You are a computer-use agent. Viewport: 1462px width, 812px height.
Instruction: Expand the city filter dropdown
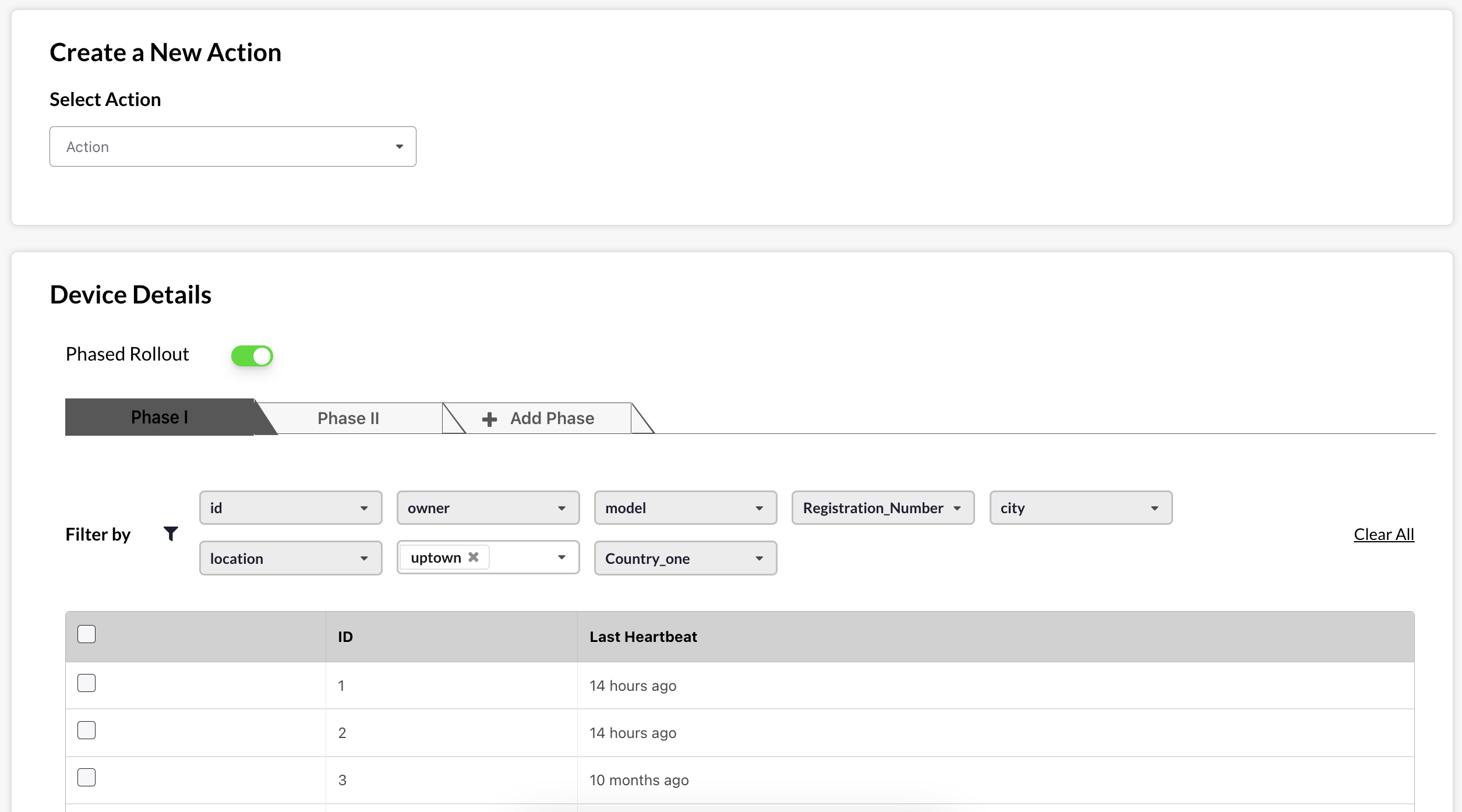tap(1080, 508)
